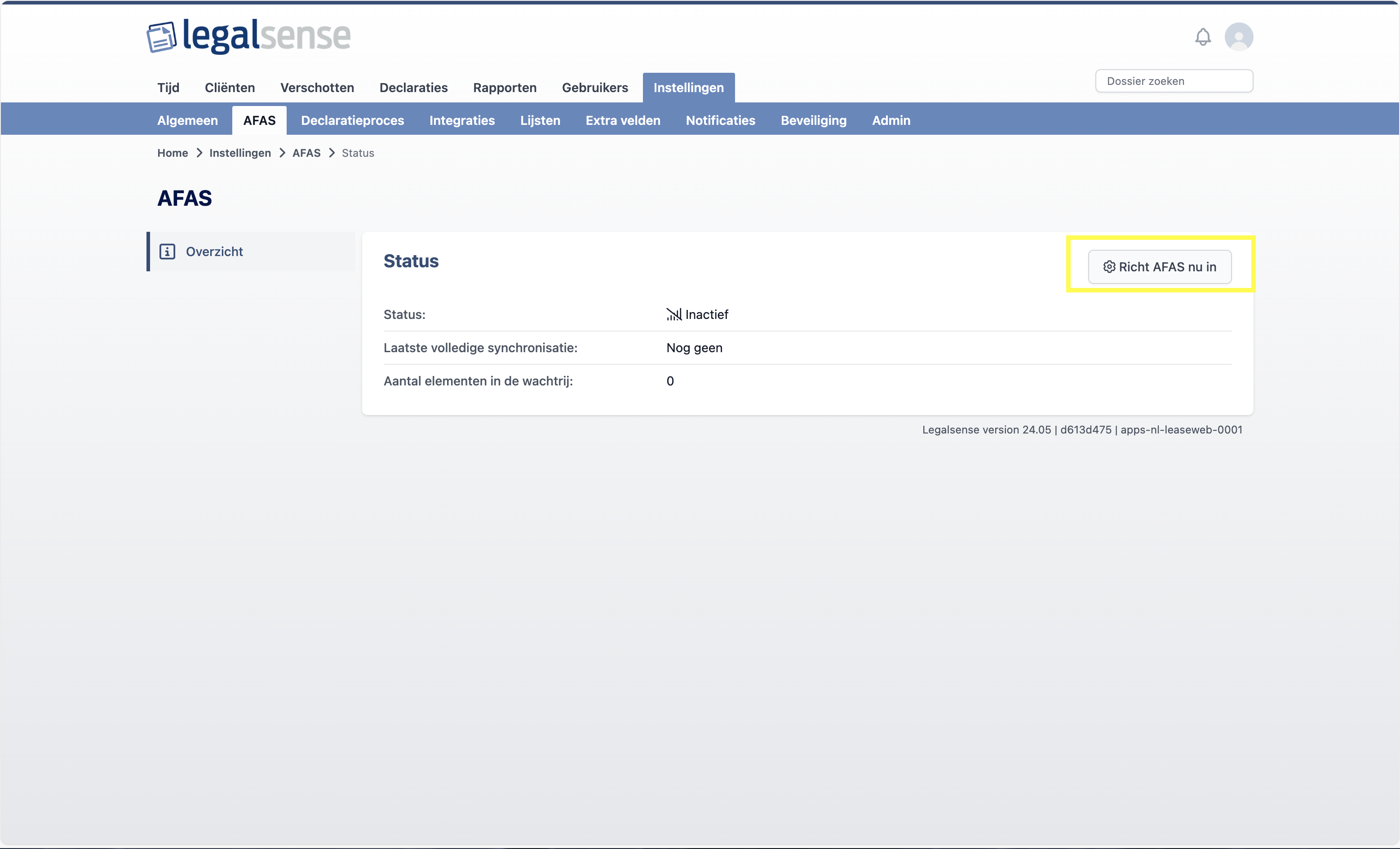The width and height of the screenshot is (1400, 849).
Task: Click the info icon beside Overzicht
Action: [x=167, y=252]
